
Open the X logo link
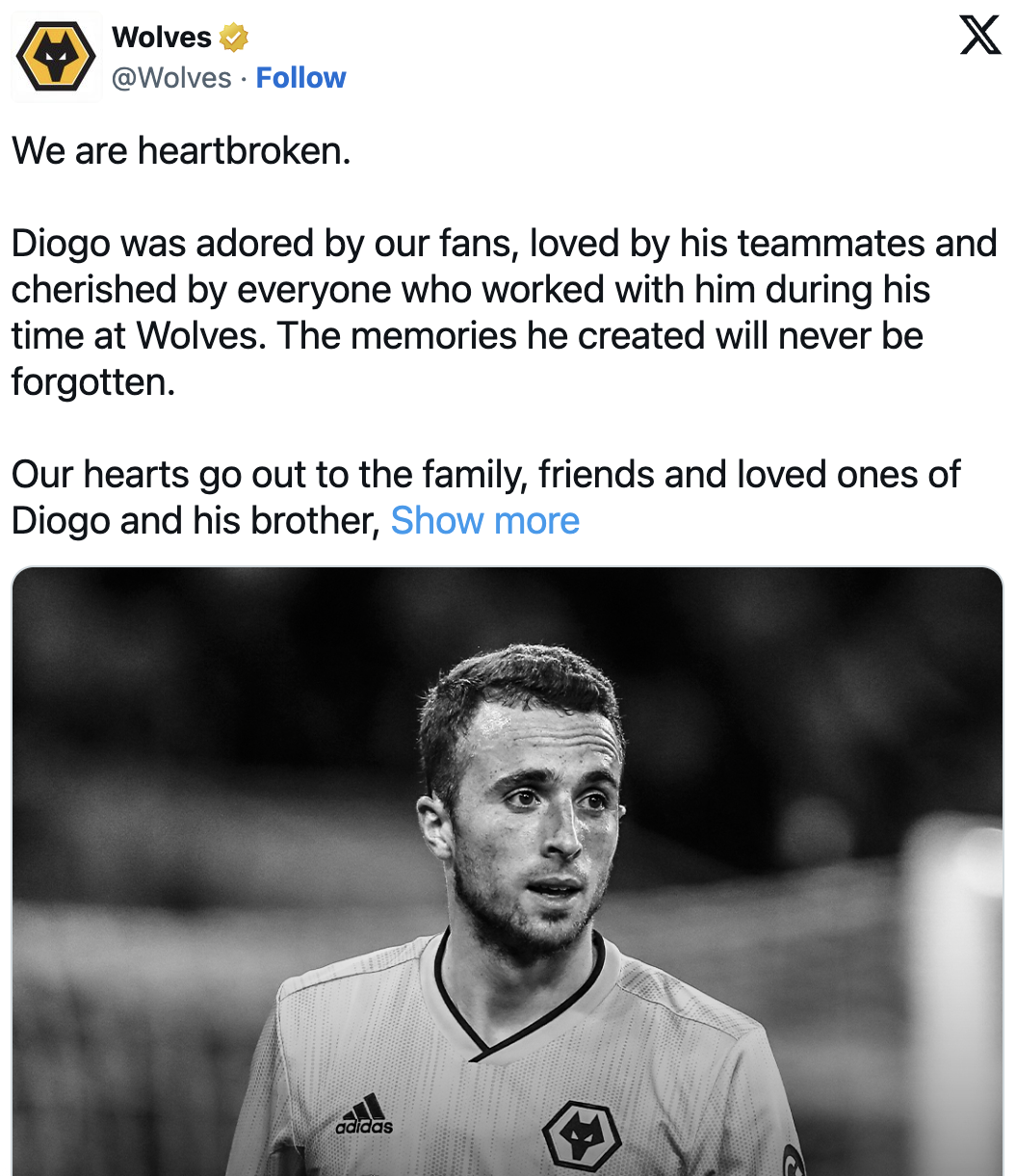(x=980, y=38)
